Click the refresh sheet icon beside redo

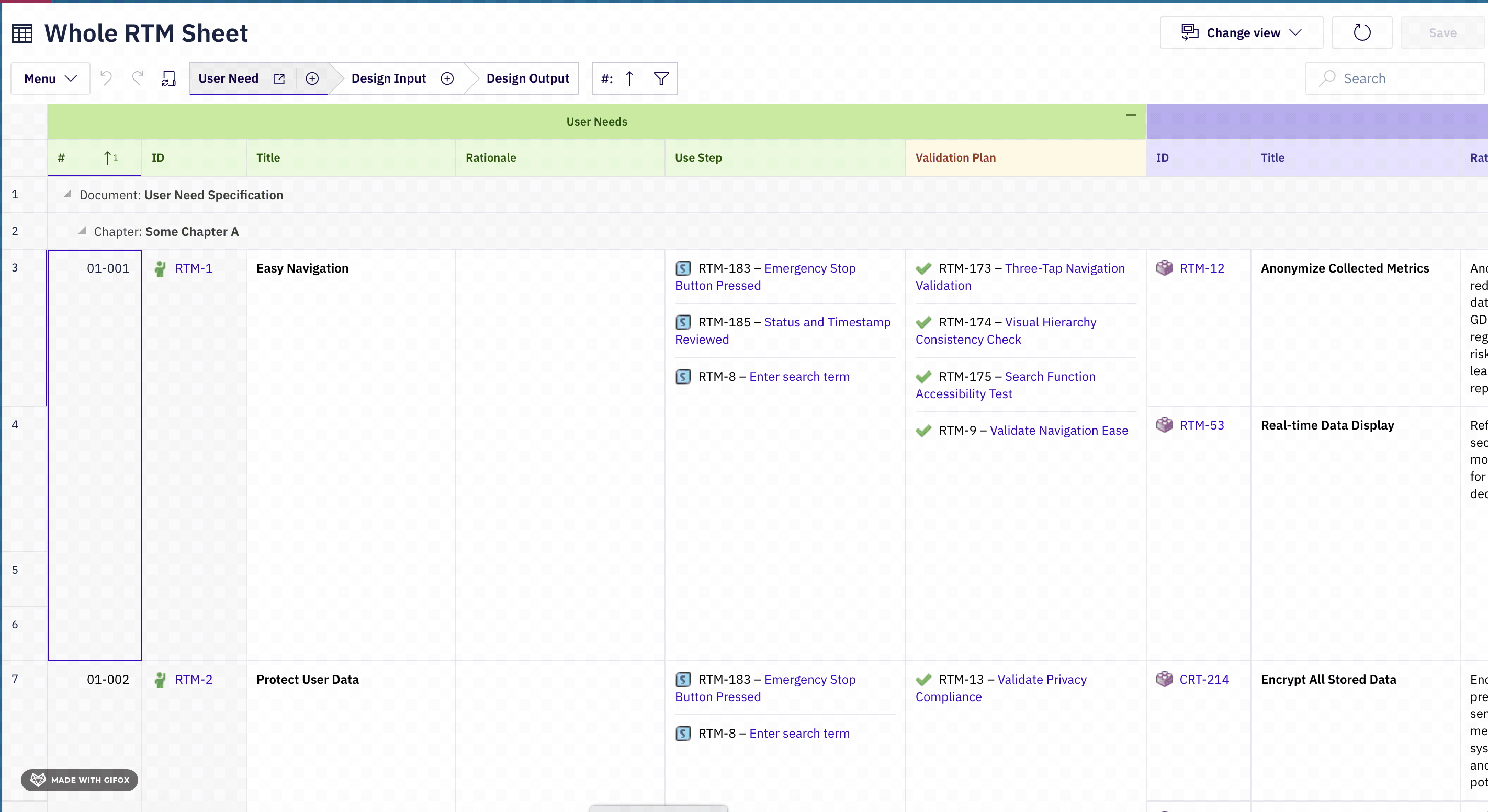pos(168,78)
